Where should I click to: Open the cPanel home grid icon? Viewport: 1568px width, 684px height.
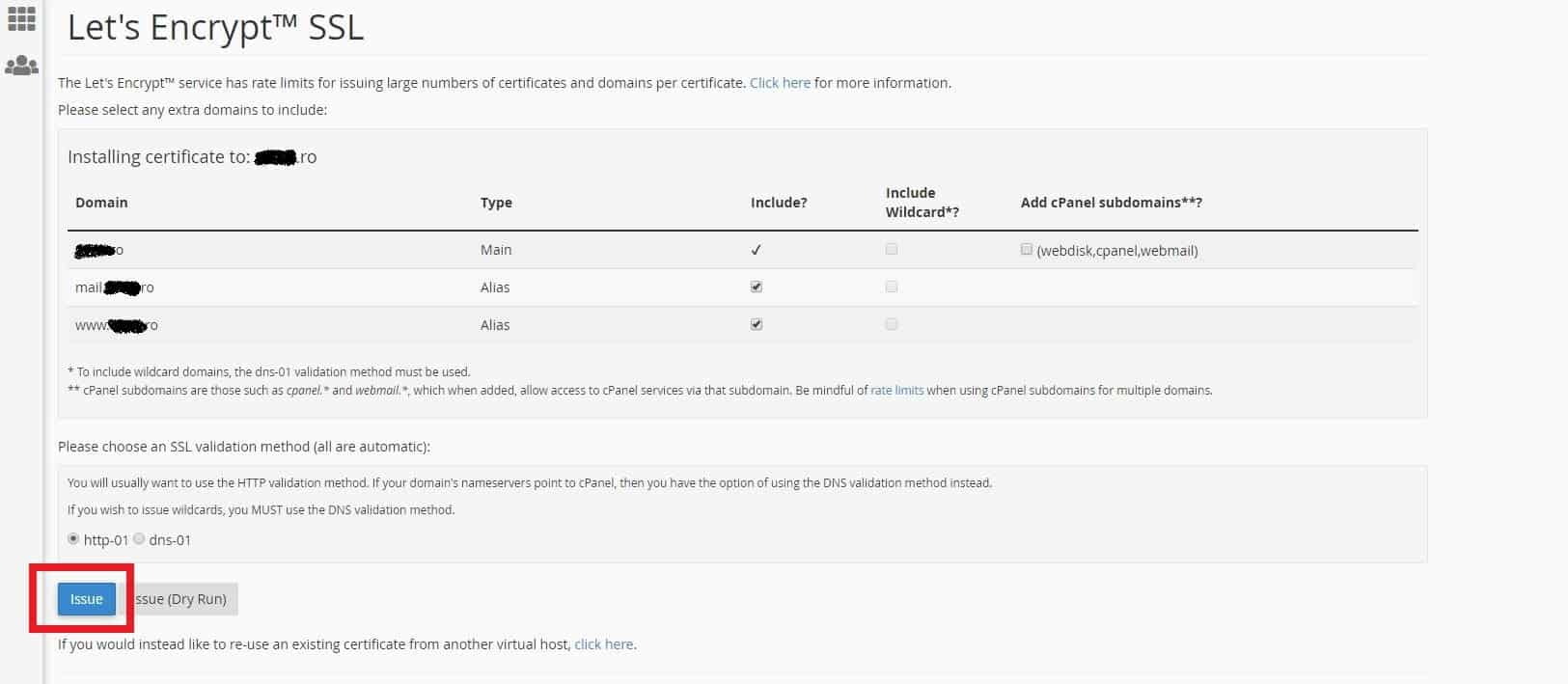click(x=21, y=18)
